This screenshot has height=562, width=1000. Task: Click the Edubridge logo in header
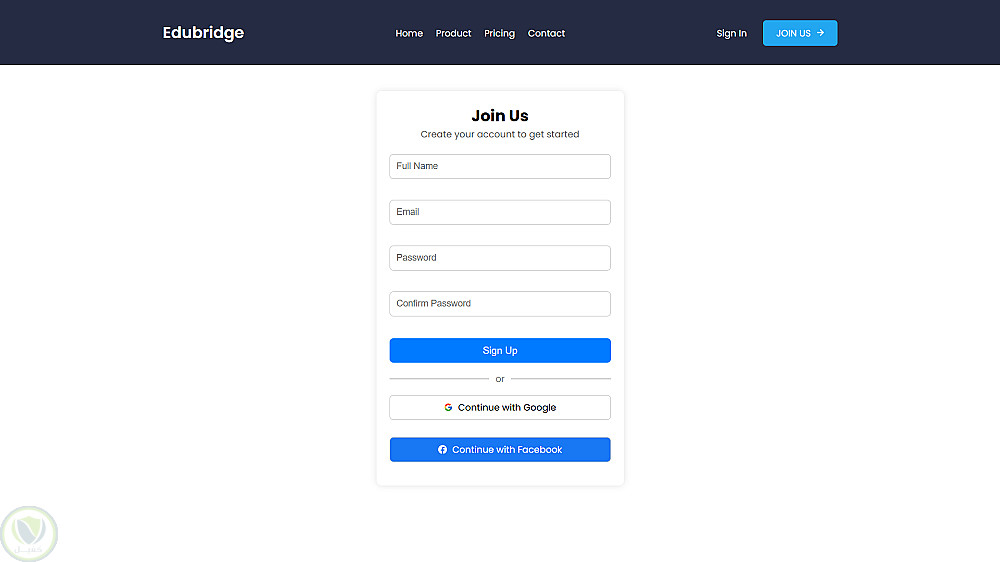[203, 33]
